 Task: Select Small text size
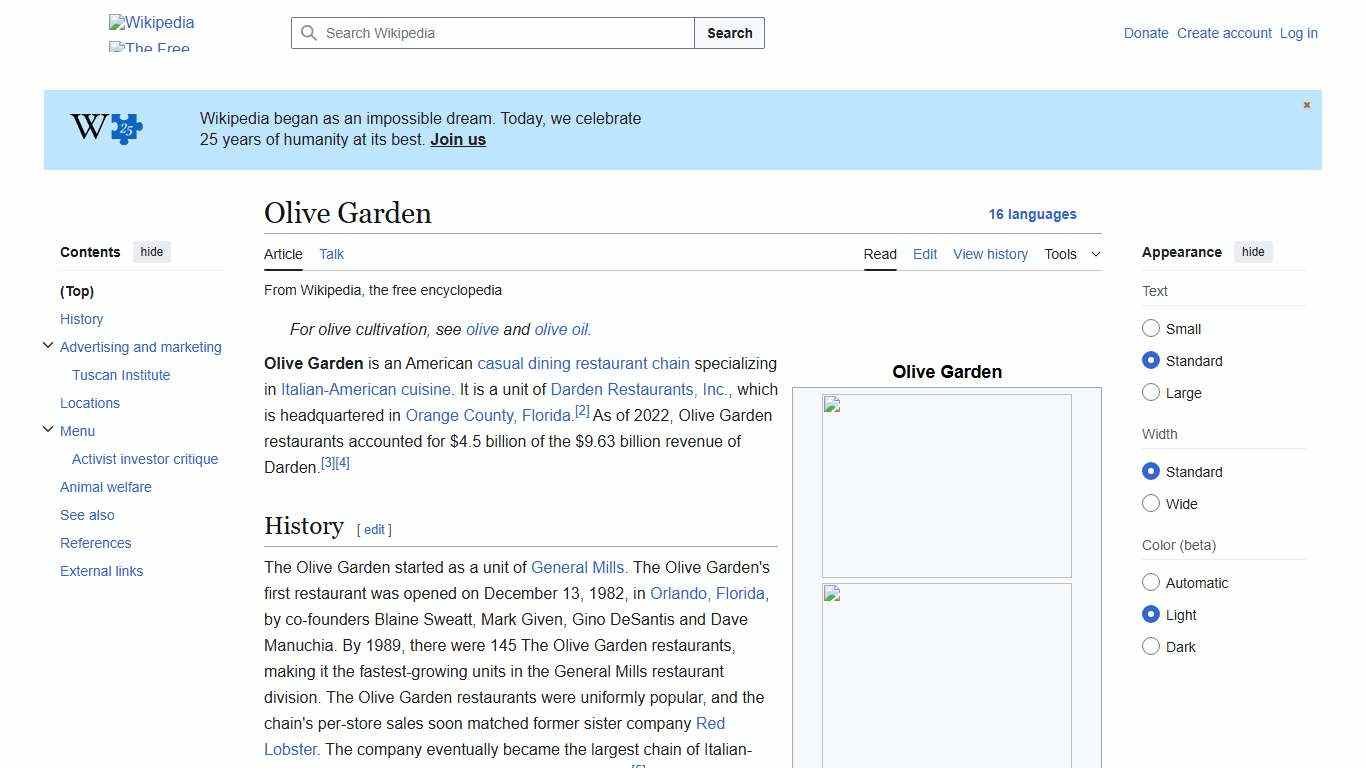coord(1151,328)
